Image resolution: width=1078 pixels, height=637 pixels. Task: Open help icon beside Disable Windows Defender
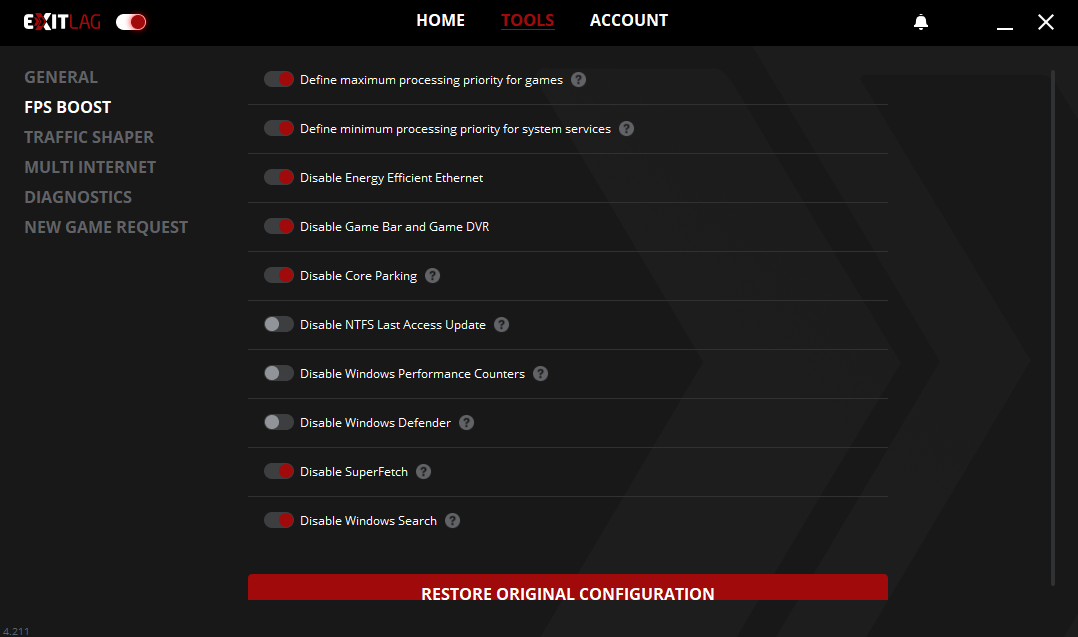(x=466, y=423)
